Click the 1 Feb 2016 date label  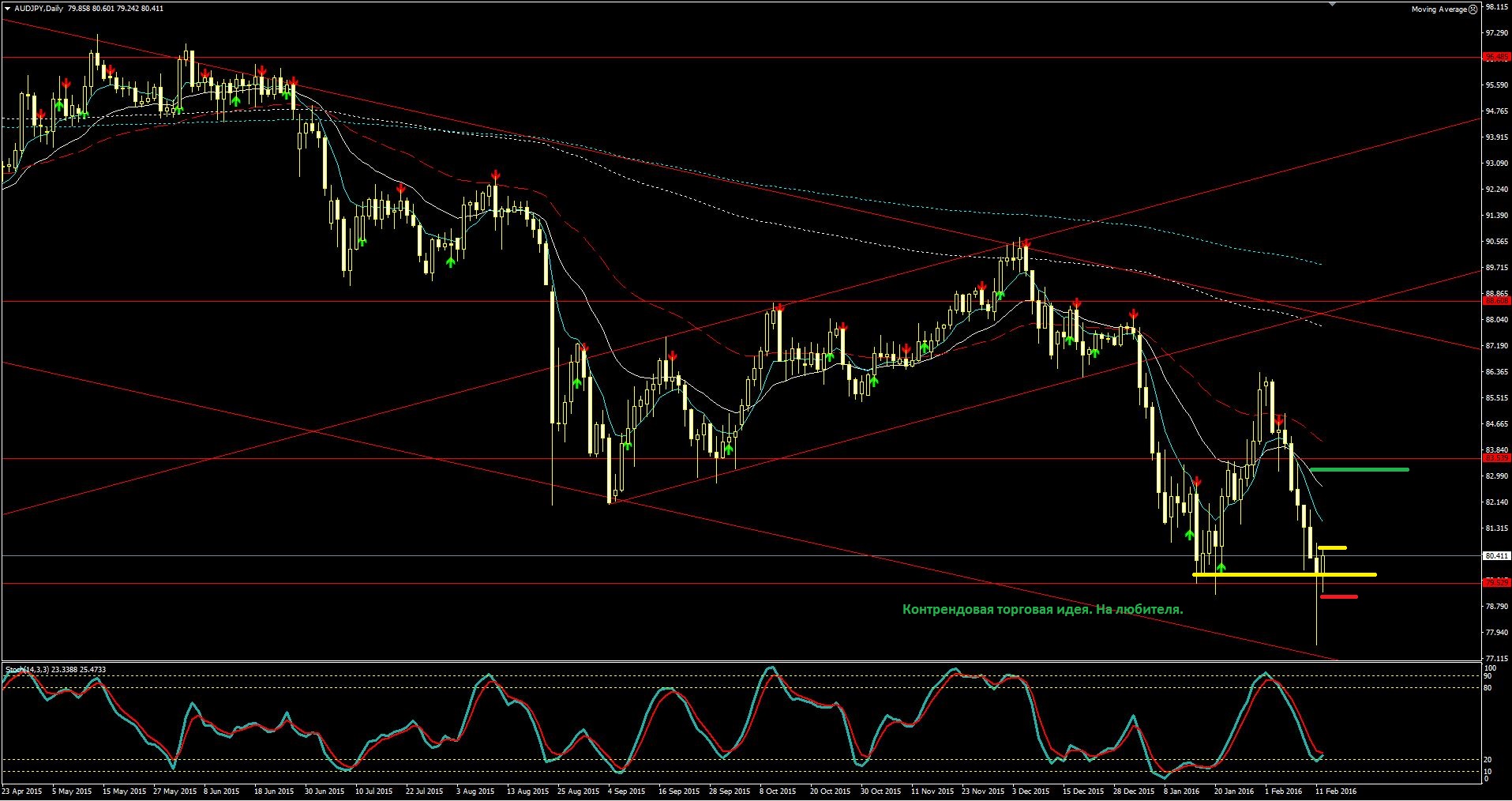[1283, 791]
